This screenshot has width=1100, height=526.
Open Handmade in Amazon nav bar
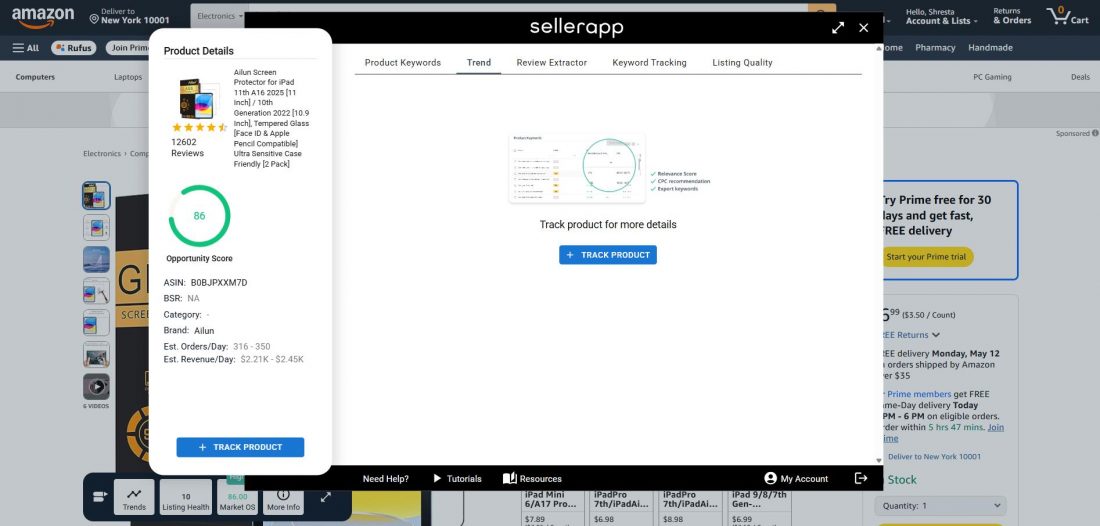(x=990, y=48)
